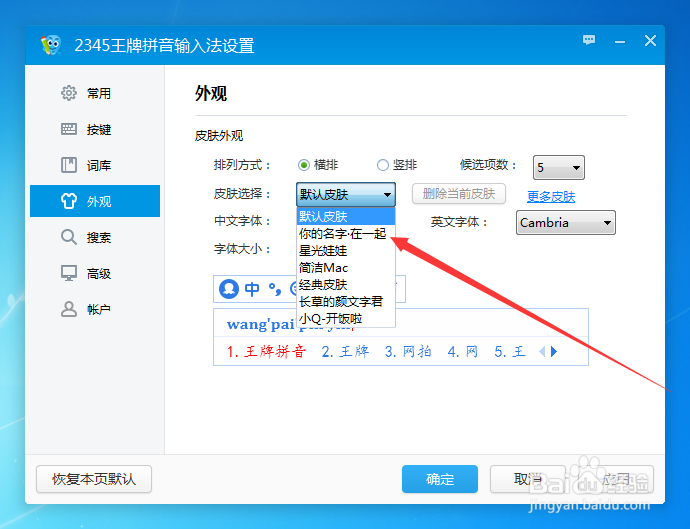Click next-page arrow in candidate preview
690x529 pixels.
click(x=554, y=351)
